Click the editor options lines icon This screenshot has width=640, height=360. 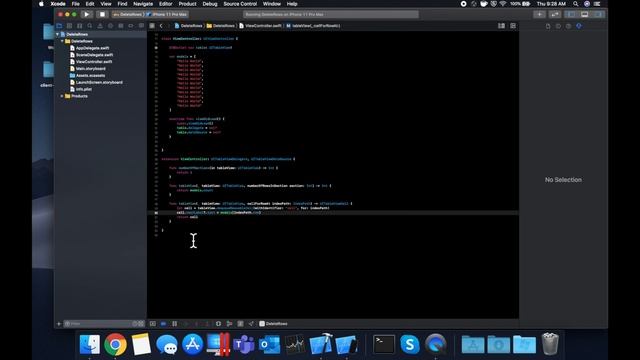tap(501, 26)
